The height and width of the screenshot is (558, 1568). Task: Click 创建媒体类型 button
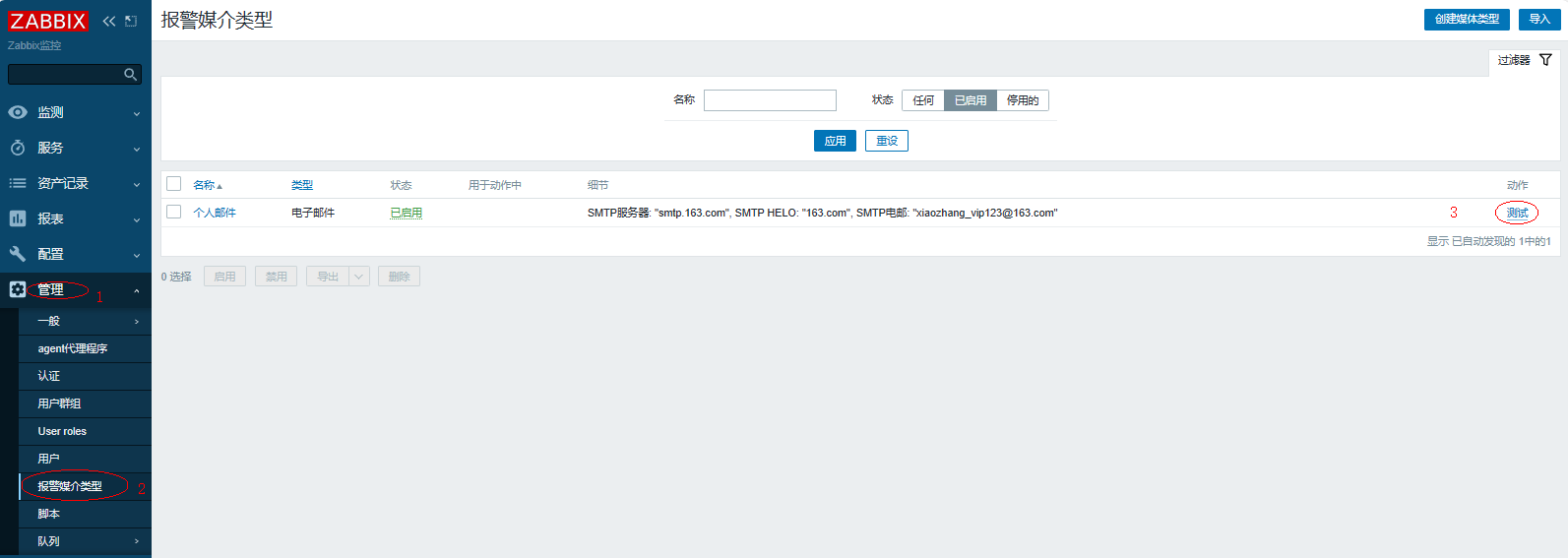coord(1467,19)
